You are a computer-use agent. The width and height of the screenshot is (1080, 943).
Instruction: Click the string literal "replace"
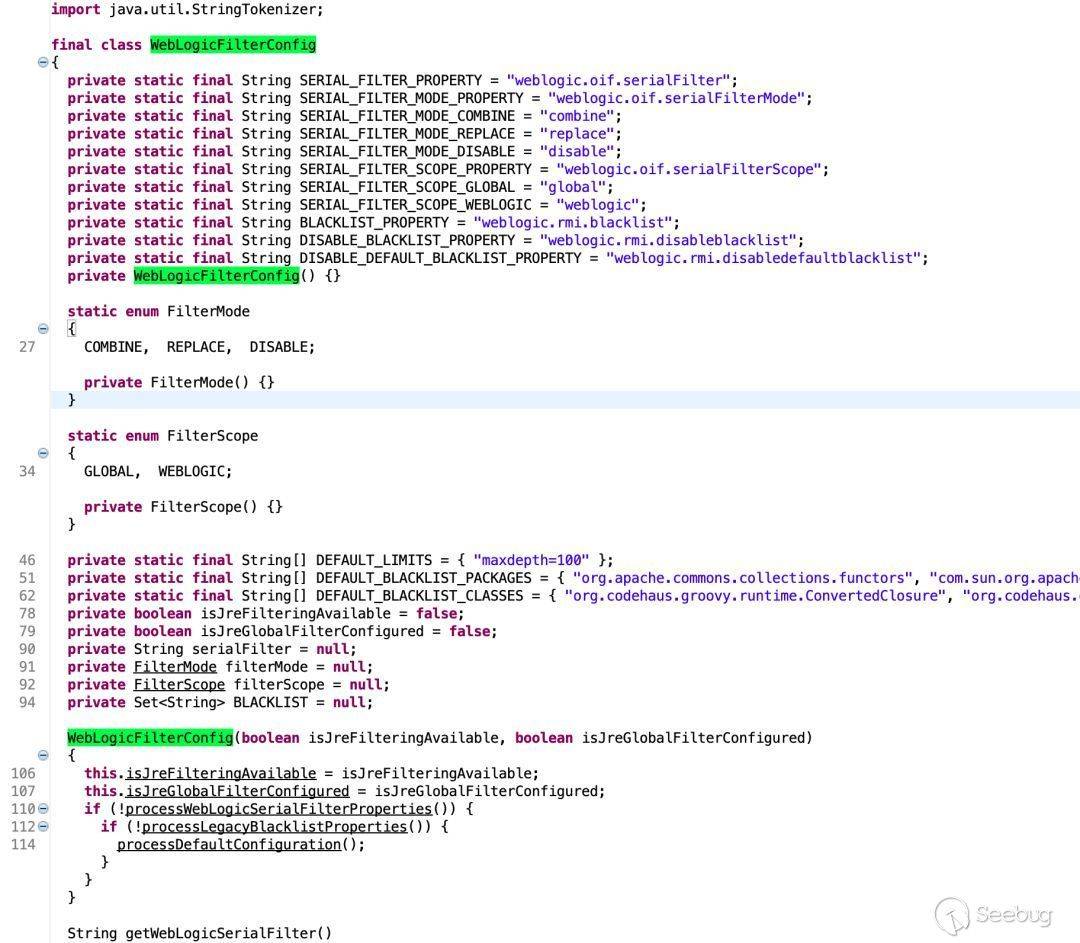pos(577,134)
